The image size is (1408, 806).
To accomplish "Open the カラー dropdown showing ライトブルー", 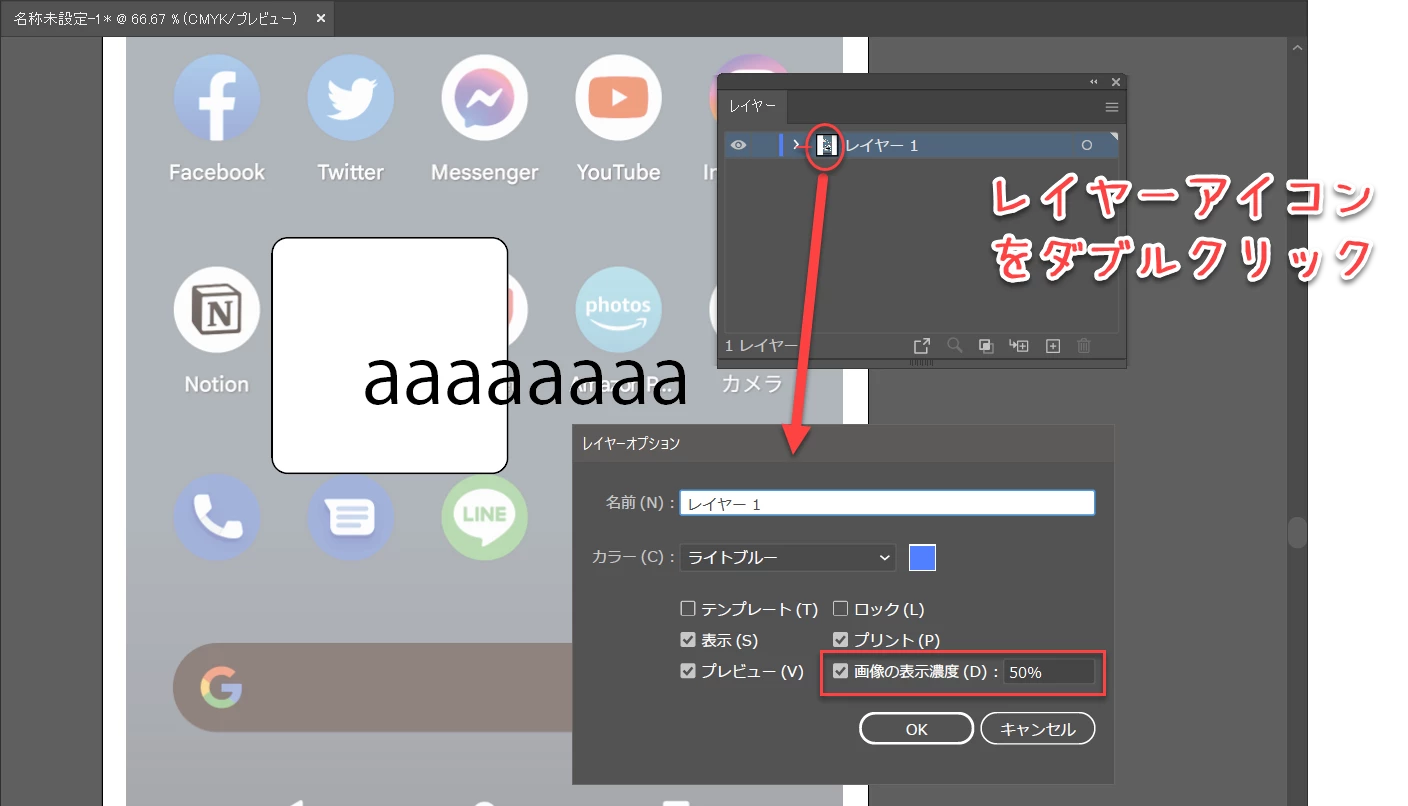I will (788, 558).
